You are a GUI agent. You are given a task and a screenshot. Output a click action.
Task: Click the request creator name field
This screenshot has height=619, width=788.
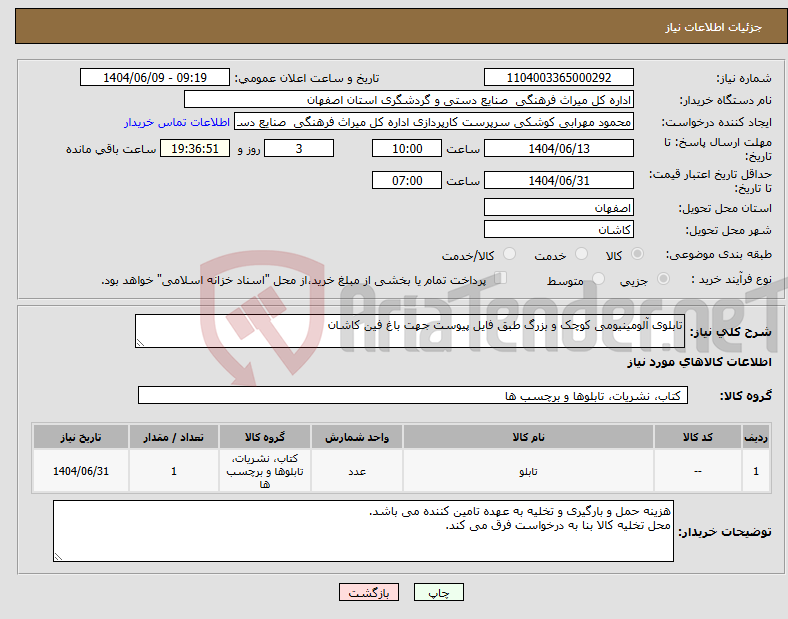pos(434,122)
